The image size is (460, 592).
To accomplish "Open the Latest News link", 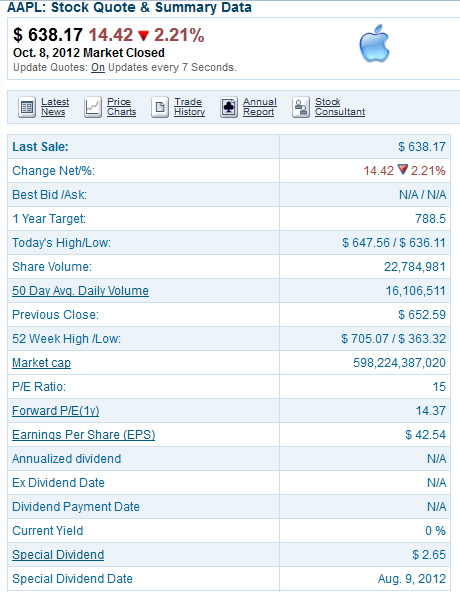I will [x=55, y=107].
